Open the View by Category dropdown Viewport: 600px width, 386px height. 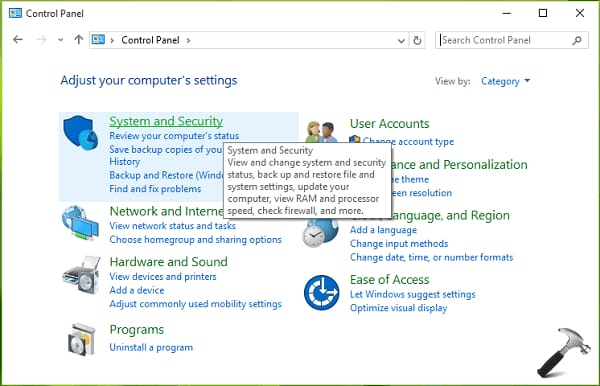coord(505,81)
